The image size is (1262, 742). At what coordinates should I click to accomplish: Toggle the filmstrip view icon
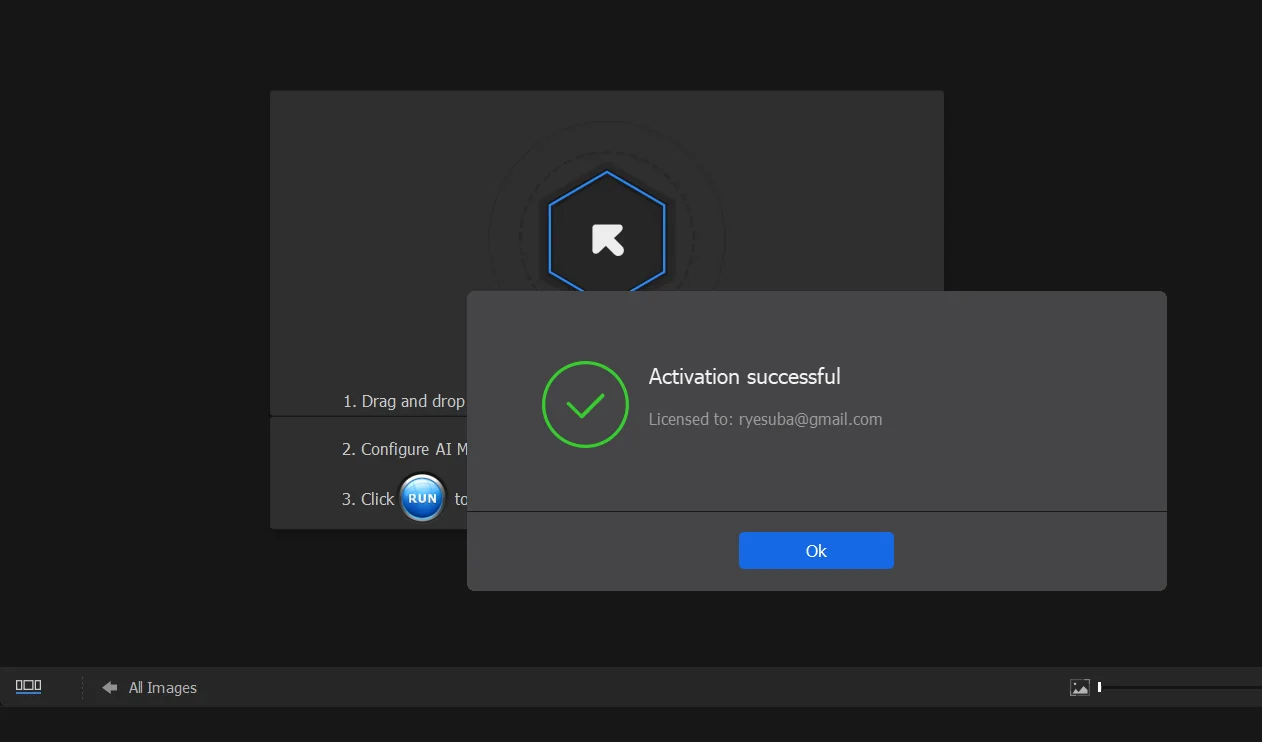28,687
